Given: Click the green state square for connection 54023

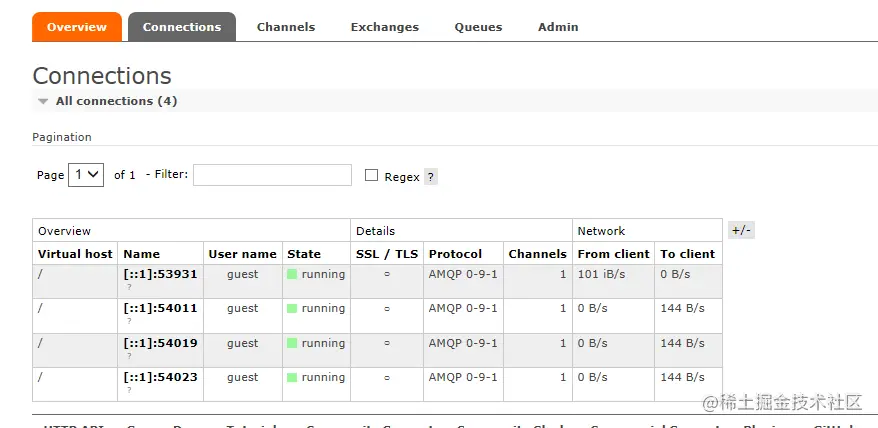Looking at the screenshot, I should coord(293,378).
